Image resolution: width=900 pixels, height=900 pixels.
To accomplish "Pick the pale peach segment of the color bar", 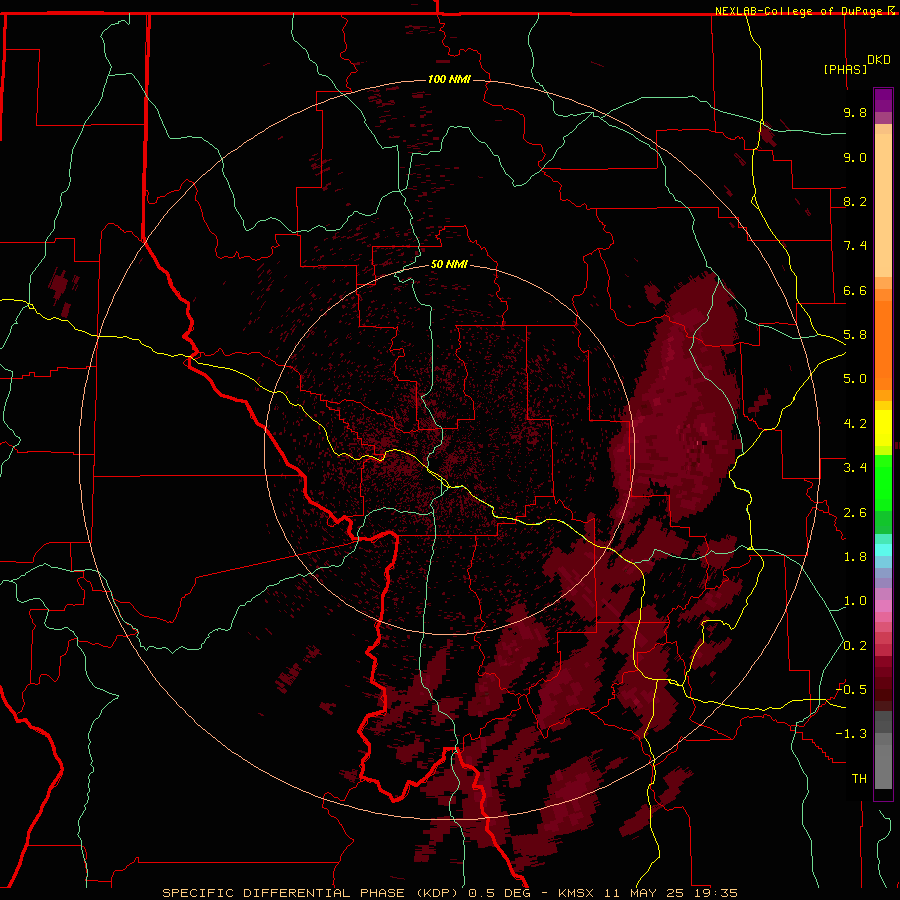I will click(x=883, y=205).
